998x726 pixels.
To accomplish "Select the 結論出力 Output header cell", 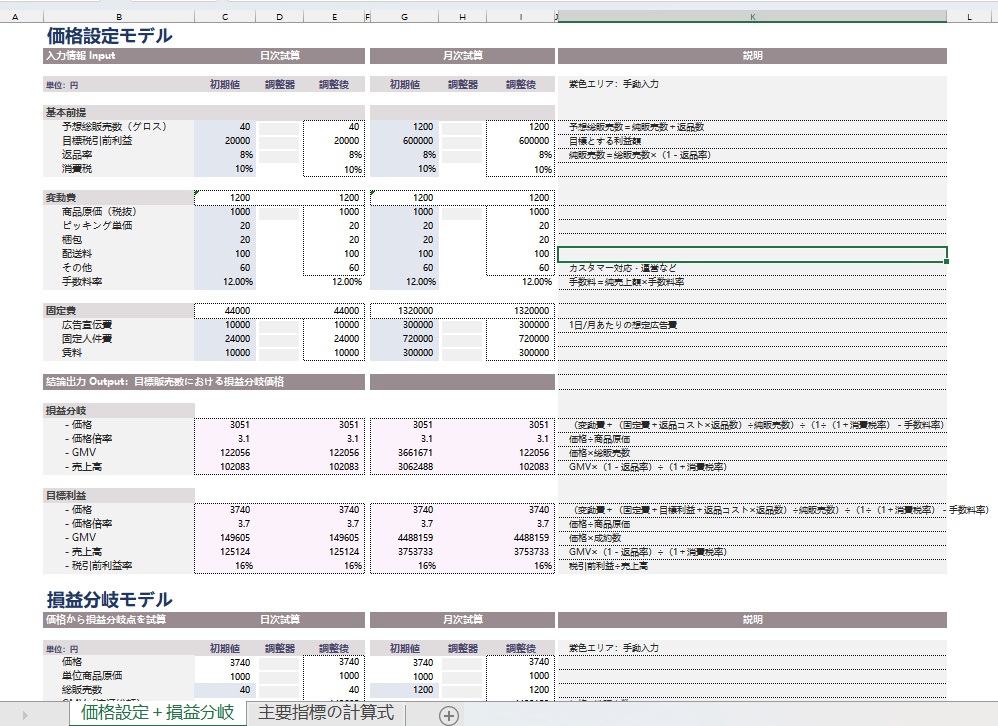I will click(x=204, y=382).
